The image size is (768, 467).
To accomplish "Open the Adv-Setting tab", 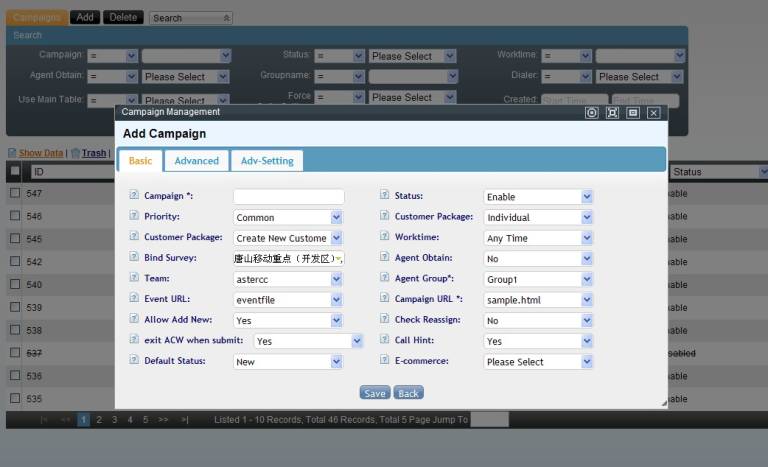I will tap(267, 161).
